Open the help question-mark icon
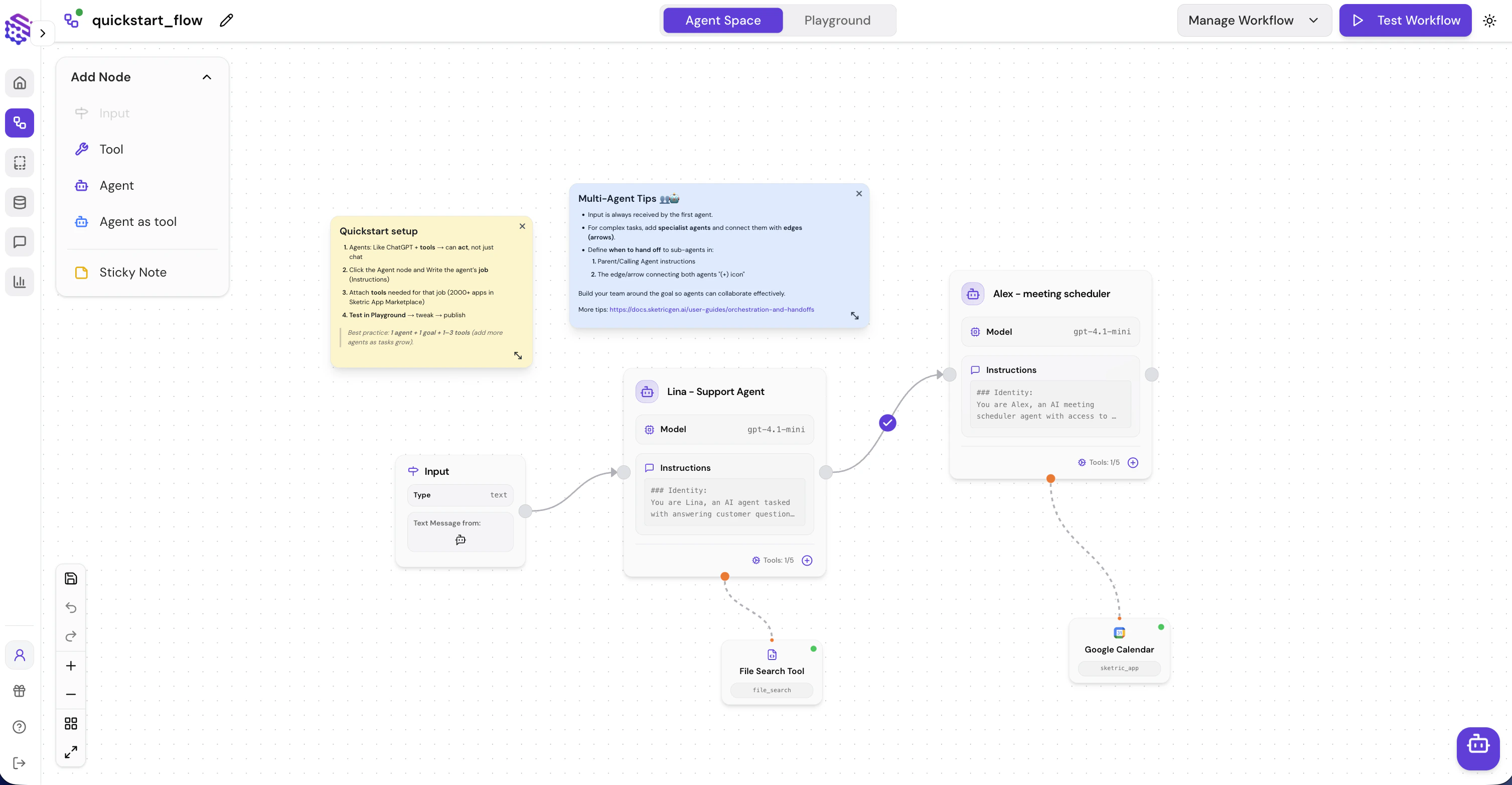The width and height of the screenshot is (1512, 785). point(20,727)
